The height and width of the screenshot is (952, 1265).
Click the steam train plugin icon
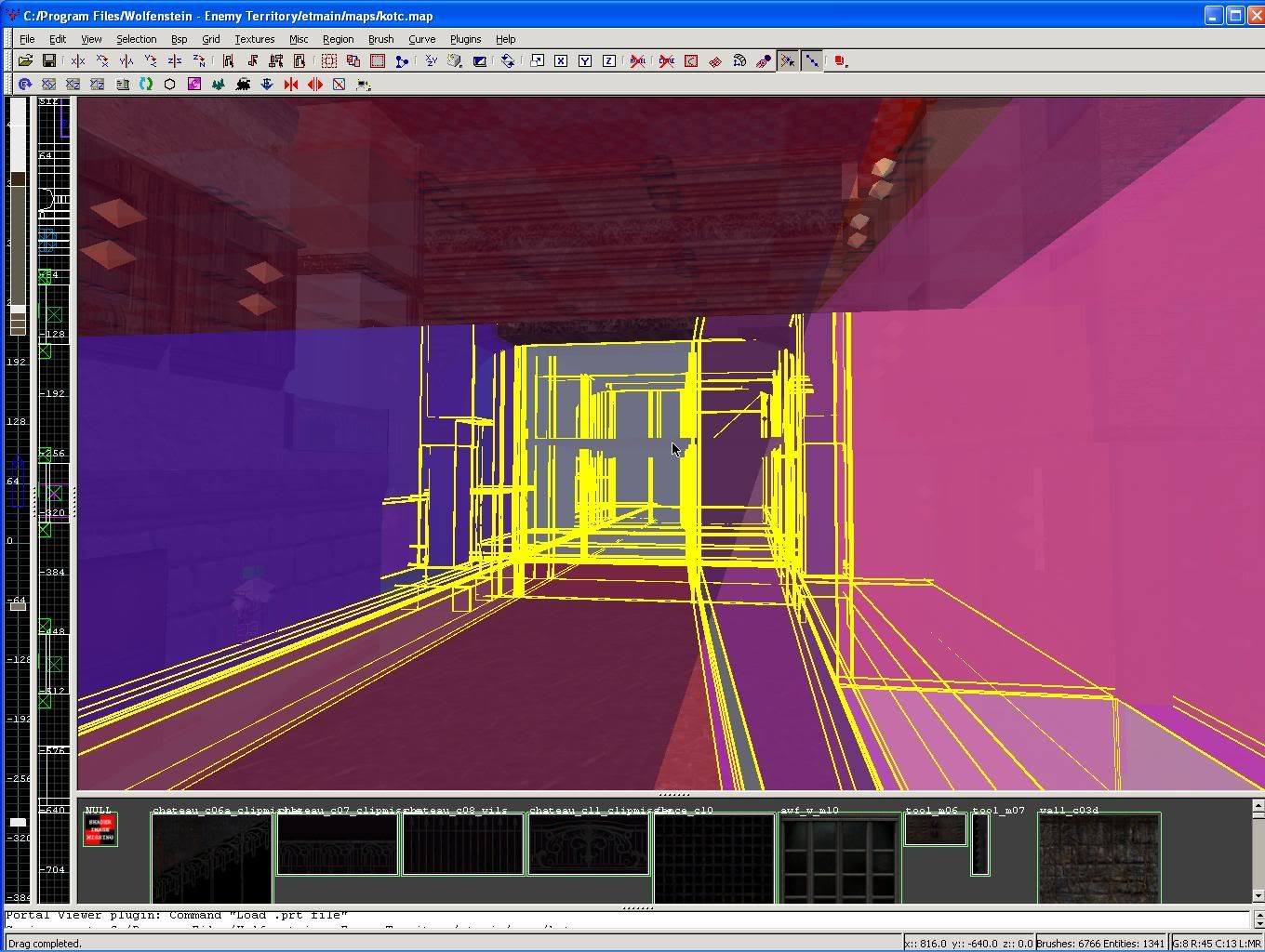point(243,84)
